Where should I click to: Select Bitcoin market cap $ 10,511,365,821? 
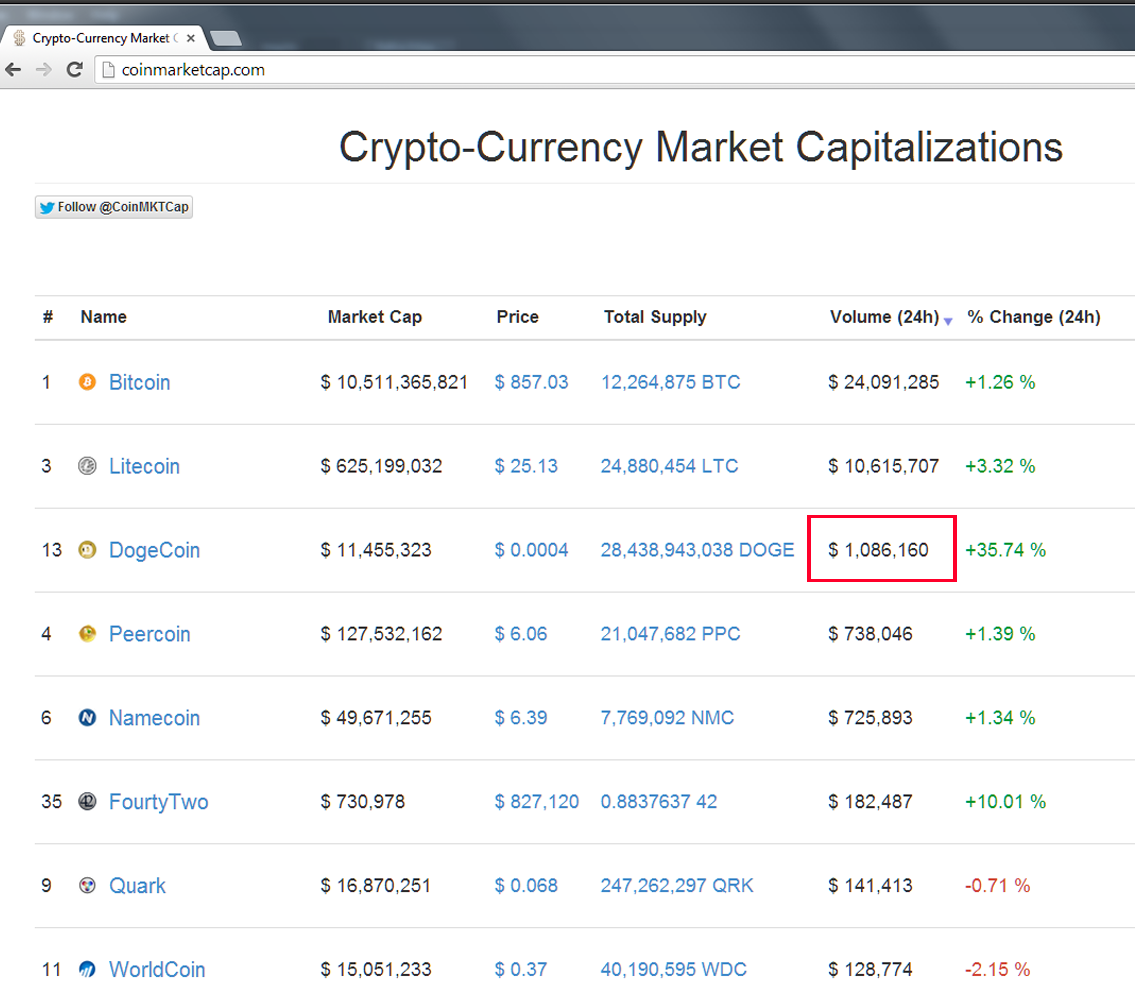[x=394, y=382]
